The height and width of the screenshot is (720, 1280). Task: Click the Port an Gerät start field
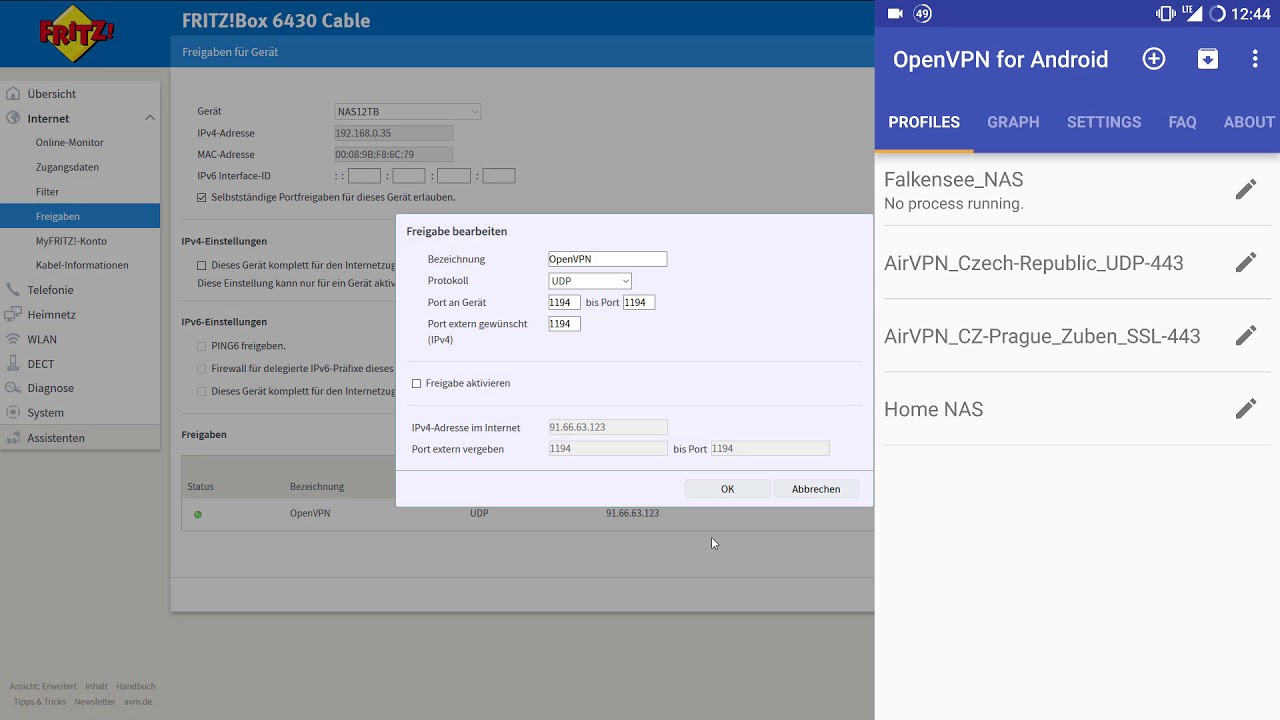click(x=564, y=302)
